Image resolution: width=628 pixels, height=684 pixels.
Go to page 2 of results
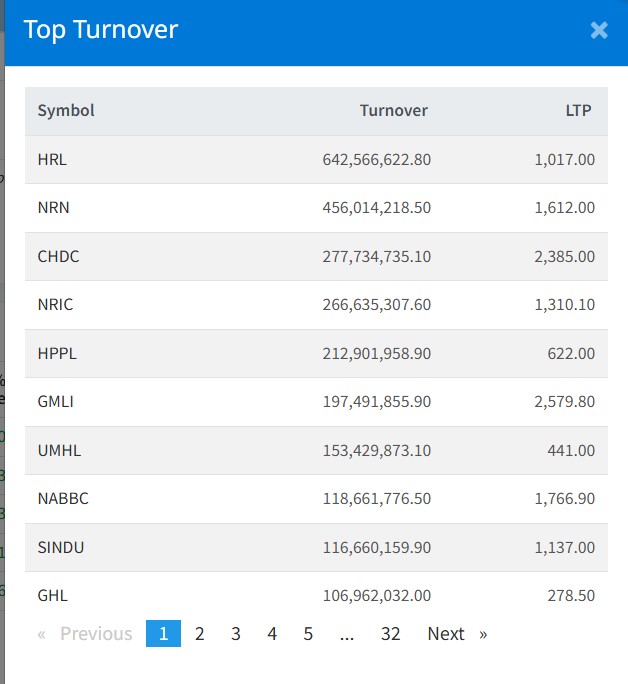click(200, 634)
